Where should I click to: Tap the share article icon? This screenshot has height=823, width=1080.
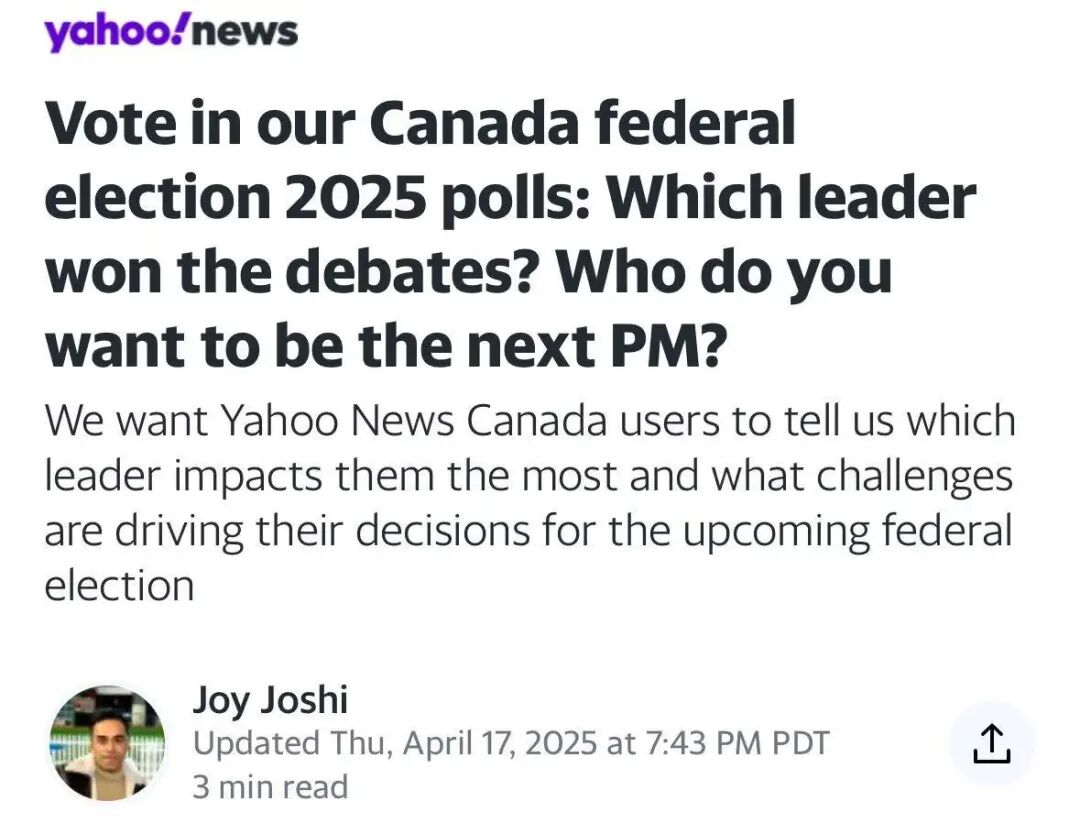pos(991,744)
